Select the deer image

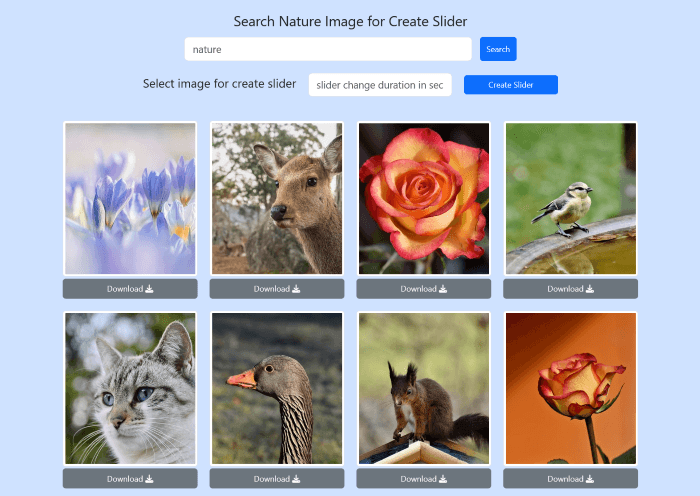click(277, 198)
